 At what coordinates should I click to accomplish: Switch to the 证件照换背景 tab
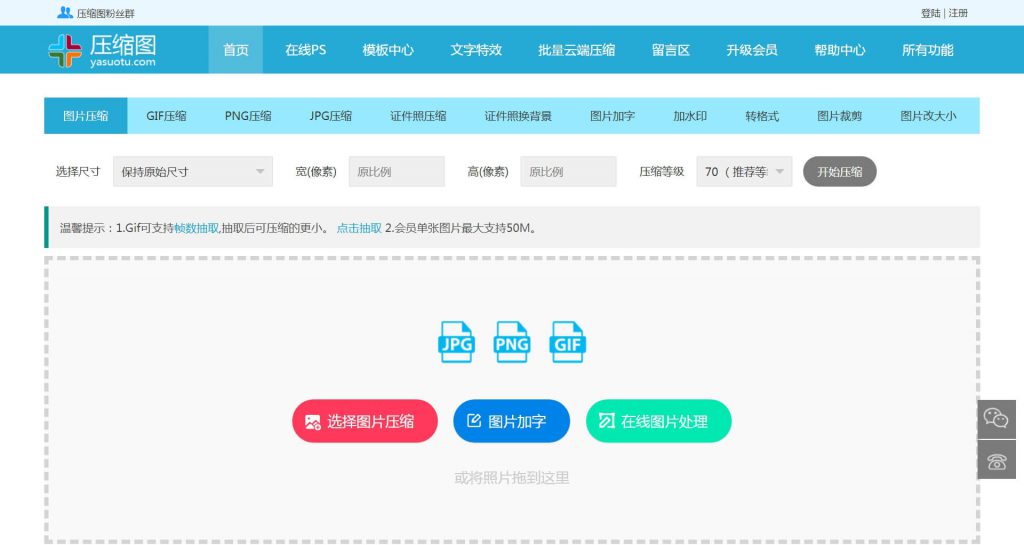click(x=518, y=116)
